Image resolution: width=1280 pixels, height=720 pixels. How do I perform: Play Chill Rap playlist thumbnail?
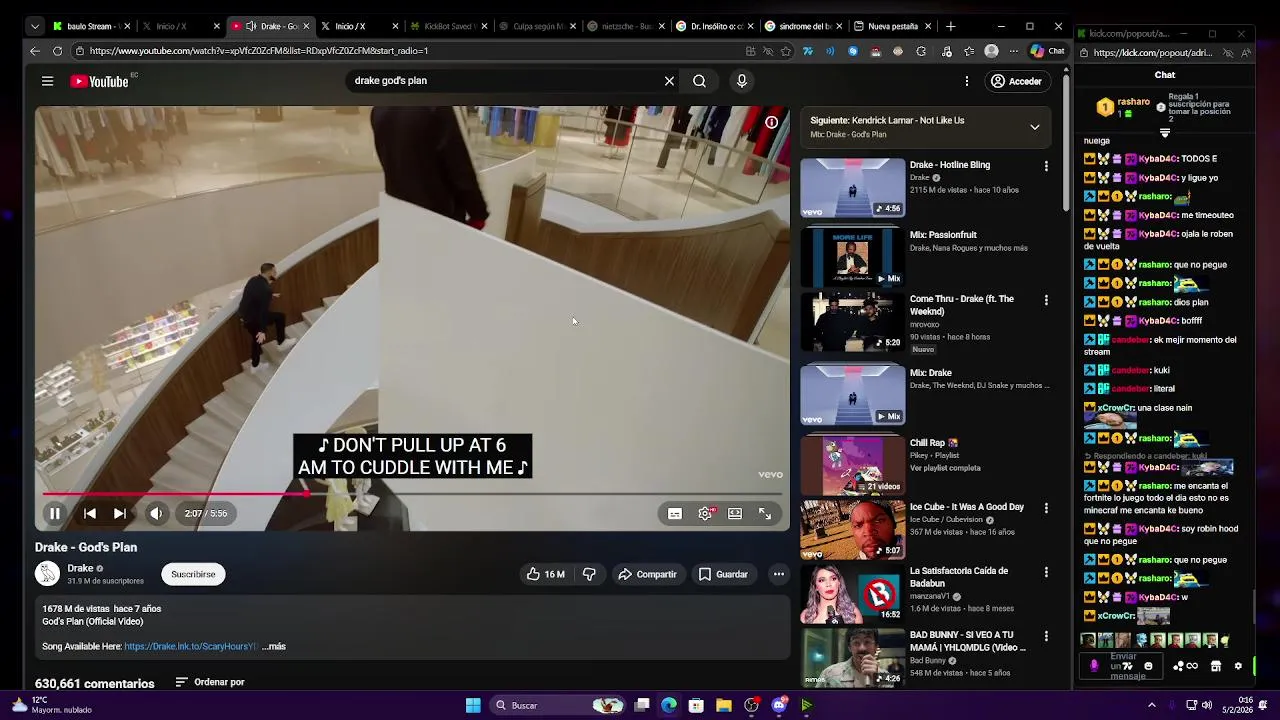tap(852, 465)
